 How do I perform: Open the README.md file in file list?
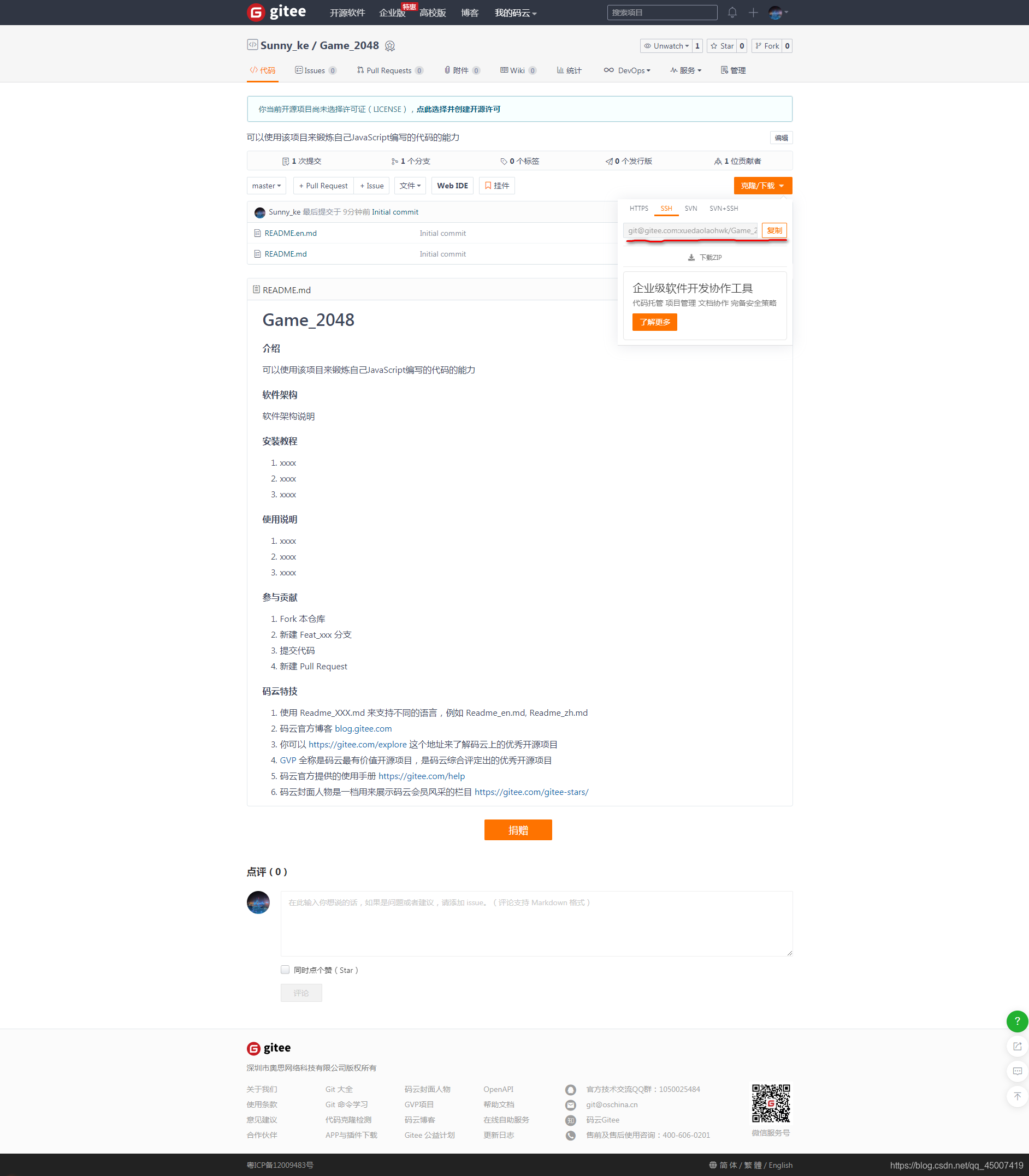(286, 254)
